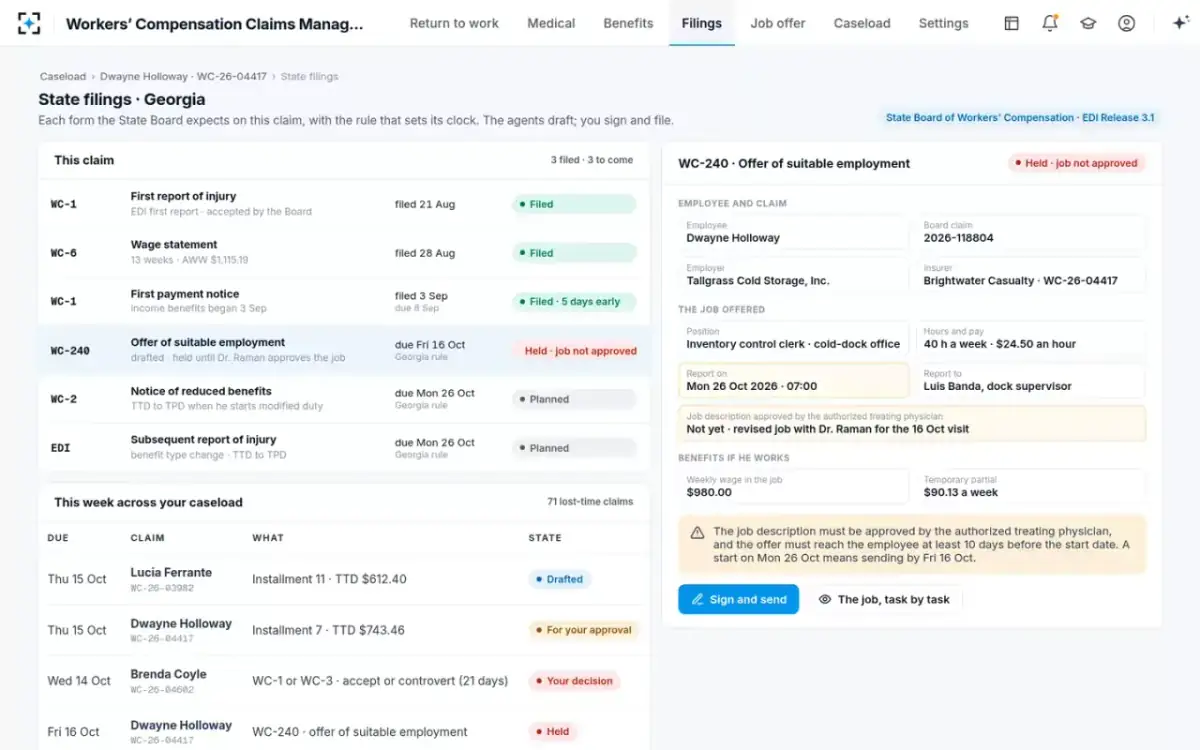1200x750 pixels.
Task: Open the user profile icon
Action: [x=1126, y=23]
